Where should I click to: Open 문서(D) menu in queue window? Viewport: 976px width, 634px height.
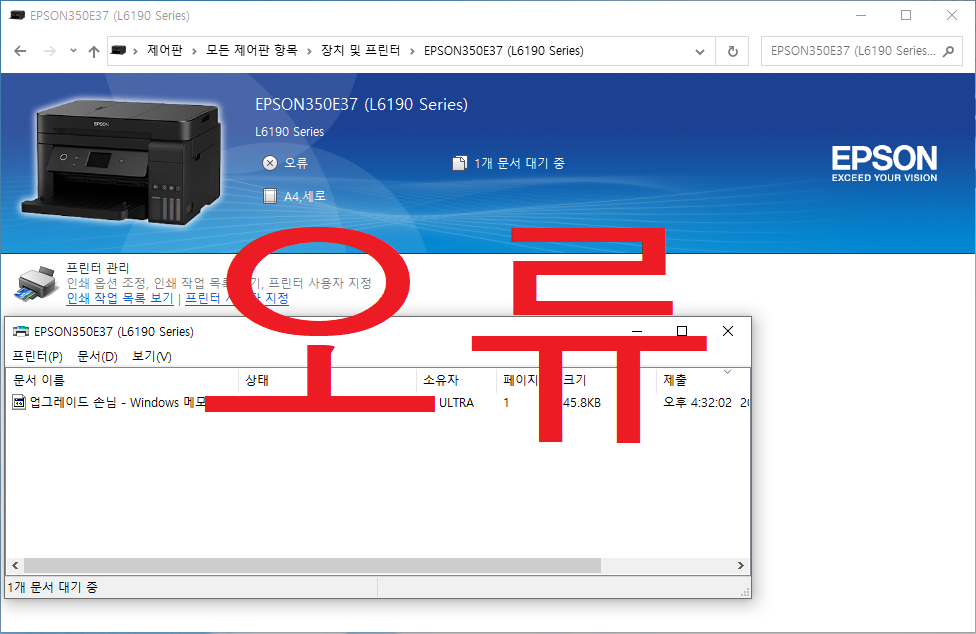point(97,356)
